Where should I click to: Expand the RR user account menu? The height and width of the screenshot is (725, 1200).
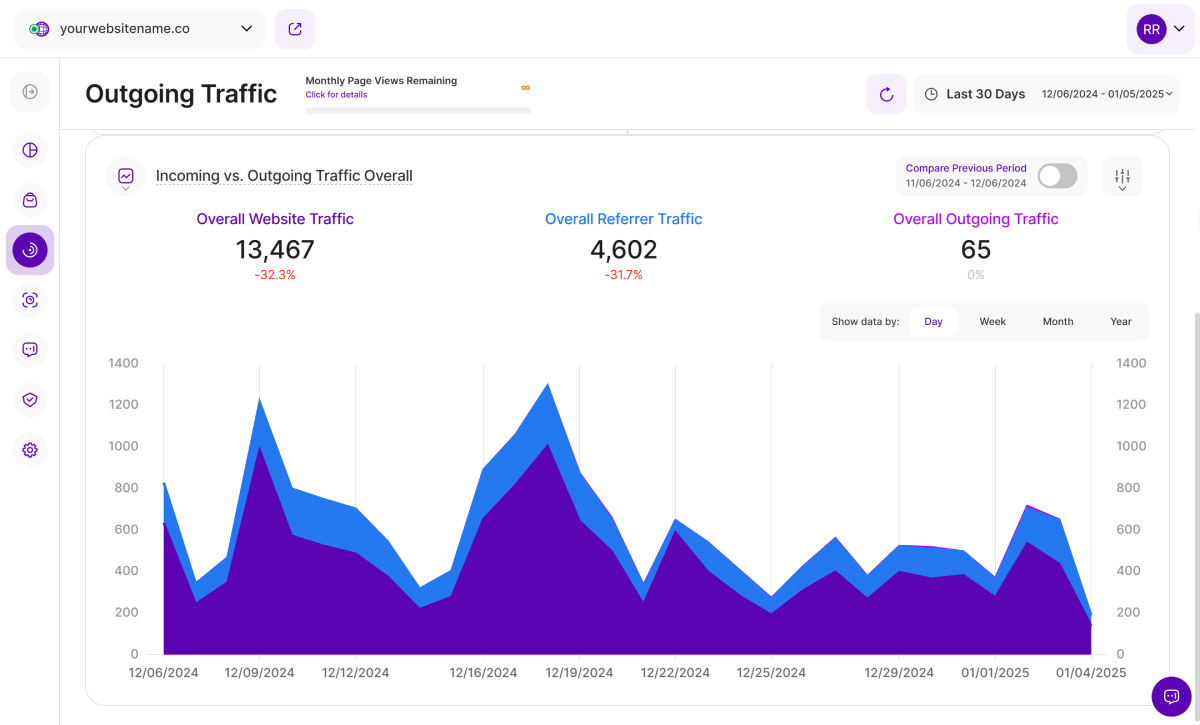(1160, 29)
